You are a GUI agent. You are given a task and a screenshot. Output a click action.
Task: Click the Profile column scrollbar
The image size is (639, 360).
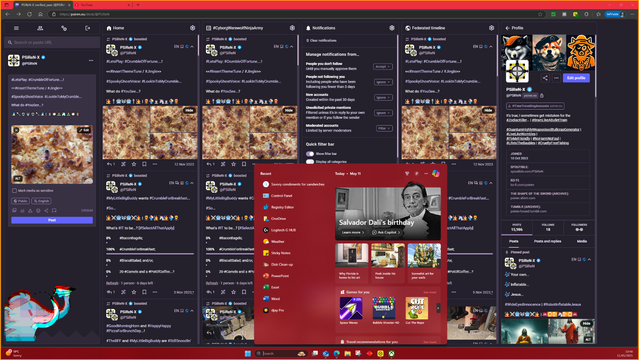595,65
